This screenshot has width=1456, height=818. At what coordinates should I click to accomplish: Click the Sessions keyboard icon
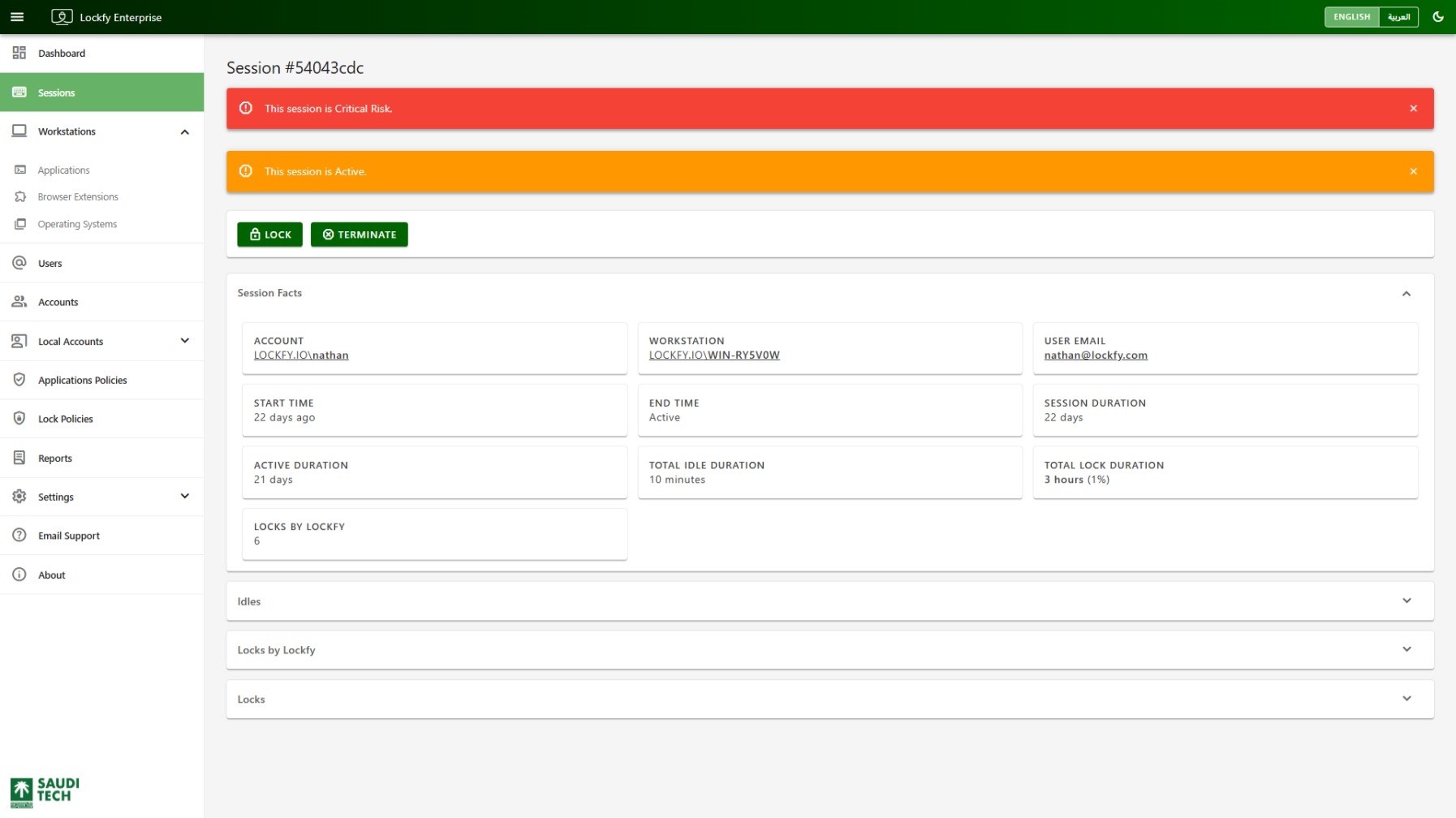tap(19, 93)
